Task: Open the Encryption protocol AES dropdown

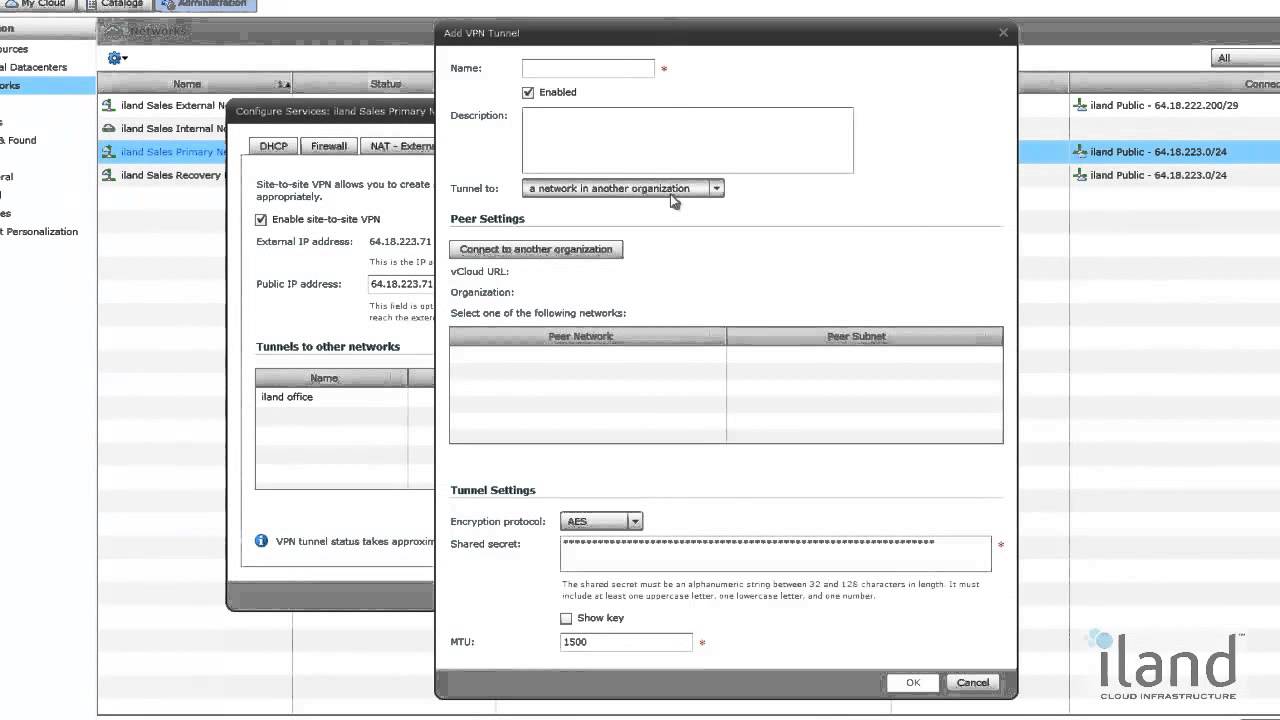Action: click(x=601, y=521)
